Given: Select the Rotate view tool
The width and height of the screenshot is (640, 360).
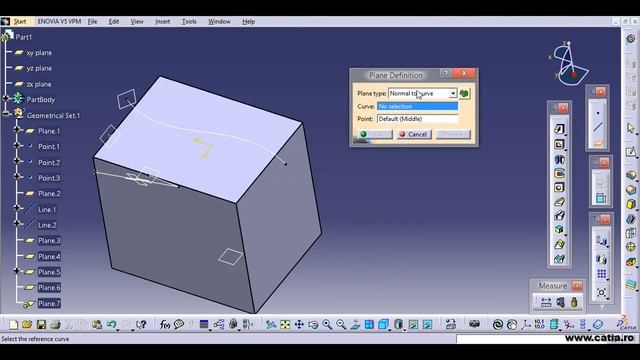Looking at the screenshot, I should click(x=313, y=324).
